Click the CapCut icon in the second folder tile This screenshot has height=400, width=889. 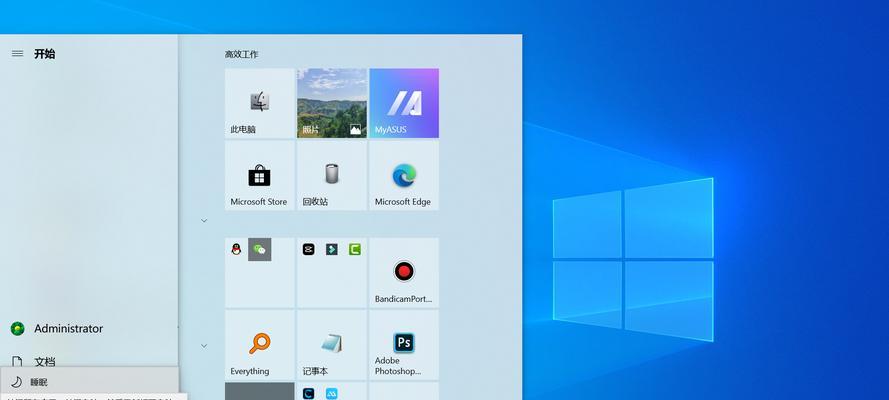[308, 249]
